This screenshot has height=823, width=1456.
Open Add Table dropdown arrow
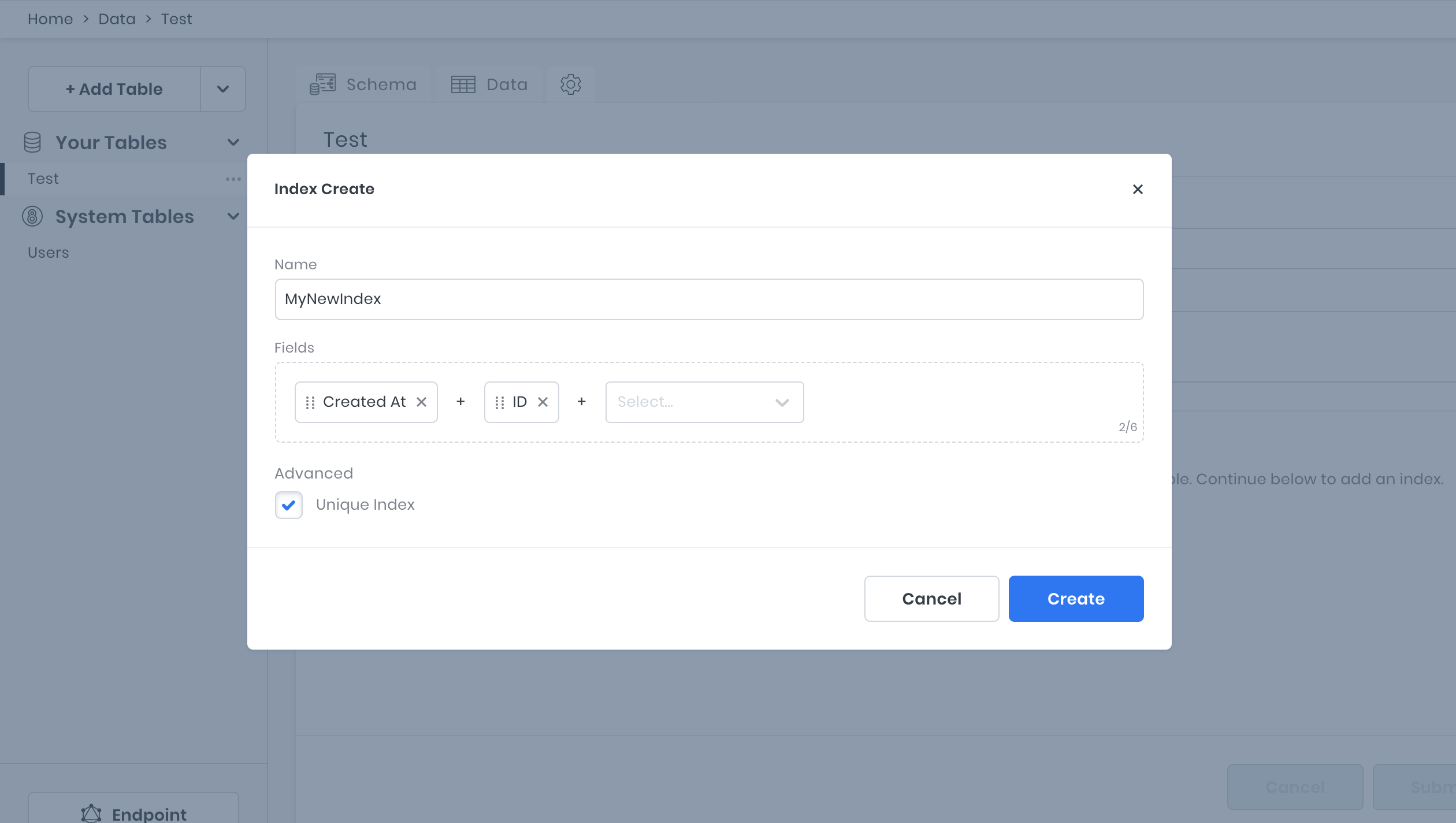tap(223, 89)
